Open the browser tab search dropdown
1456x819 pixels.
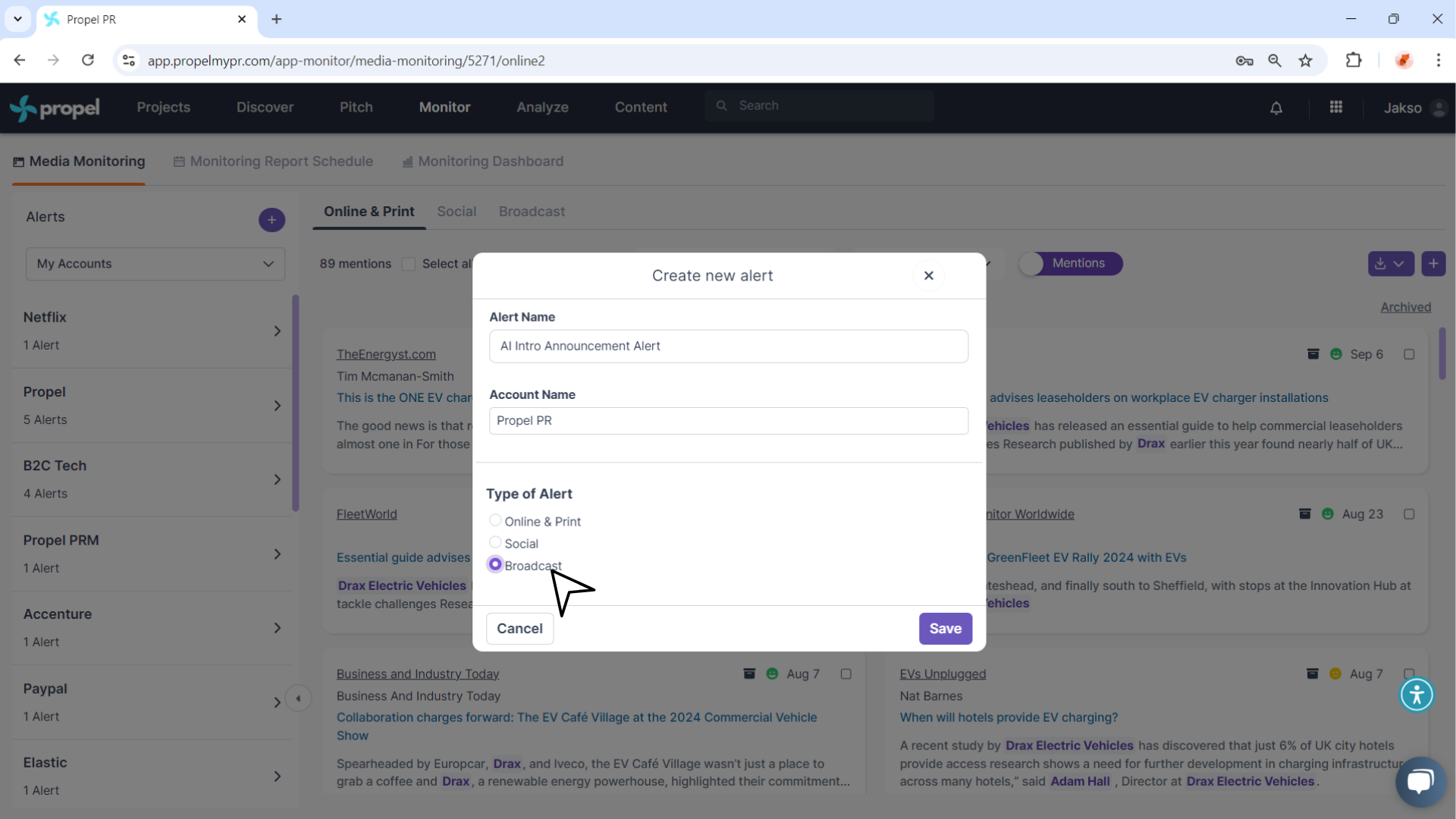coord(17,19)
